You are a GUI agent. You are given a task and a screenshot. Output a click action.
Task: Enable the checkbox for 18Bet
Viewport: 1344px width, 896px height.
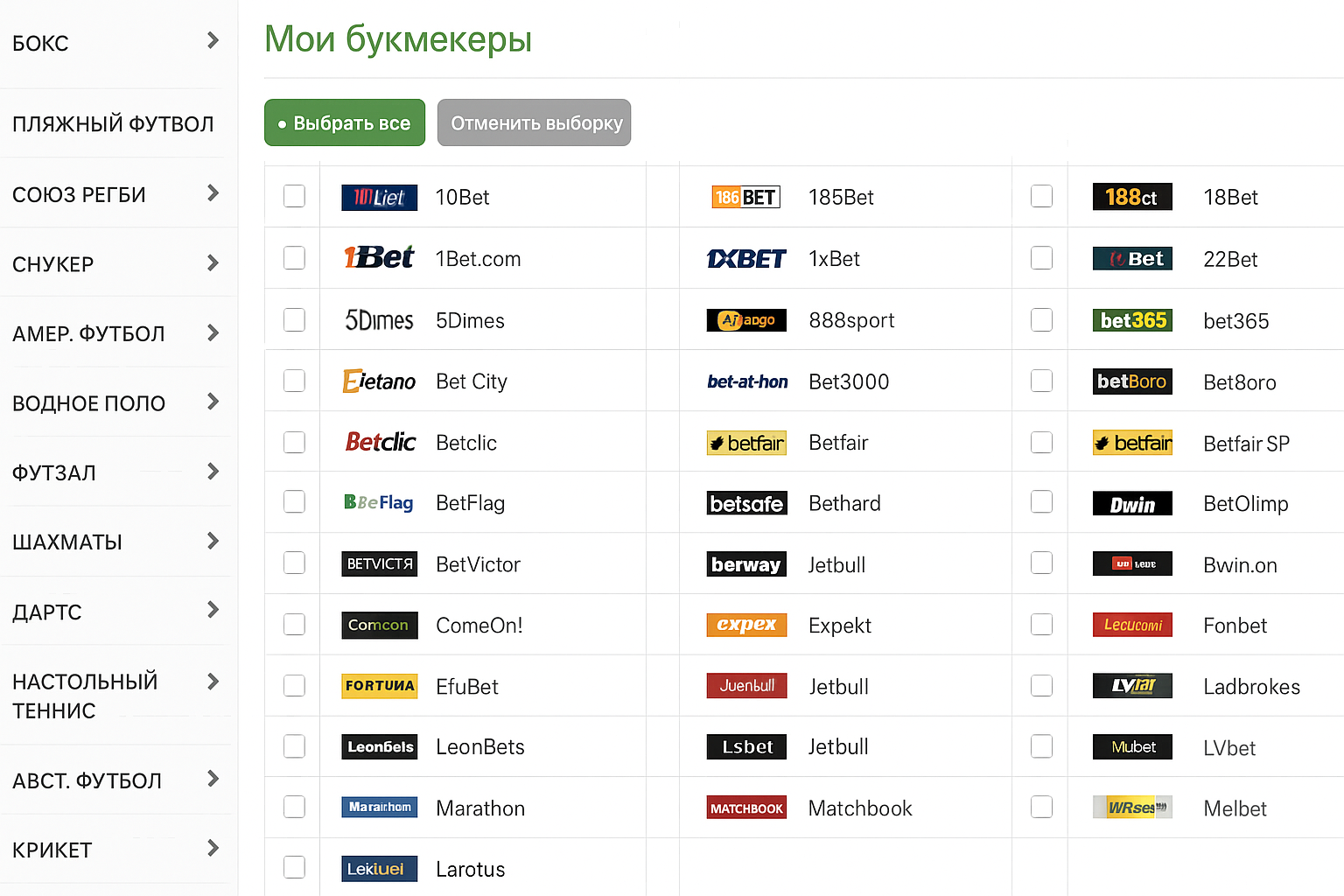(x=1041, y=196)
